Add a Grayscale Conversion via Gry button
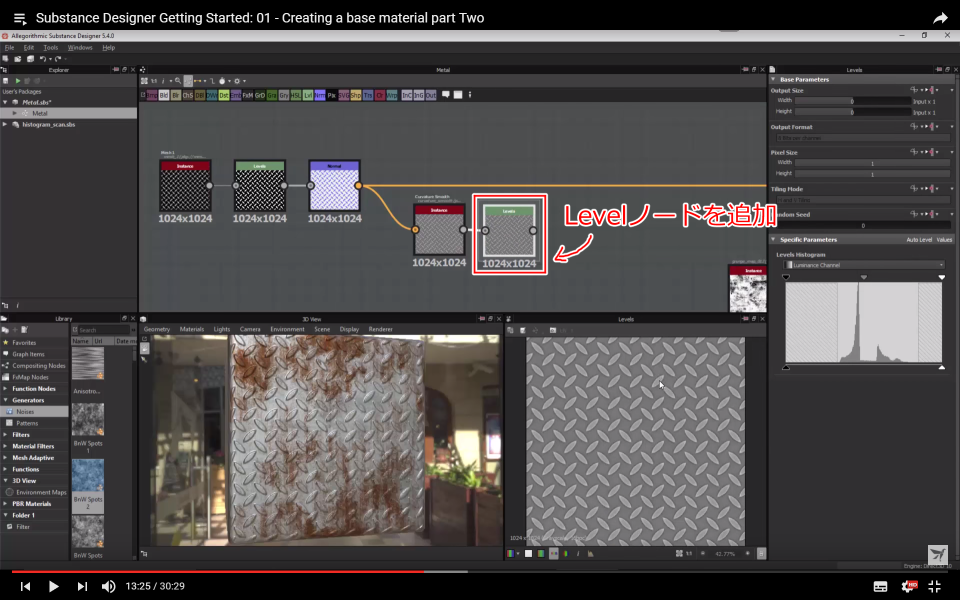 click(283, 95)
